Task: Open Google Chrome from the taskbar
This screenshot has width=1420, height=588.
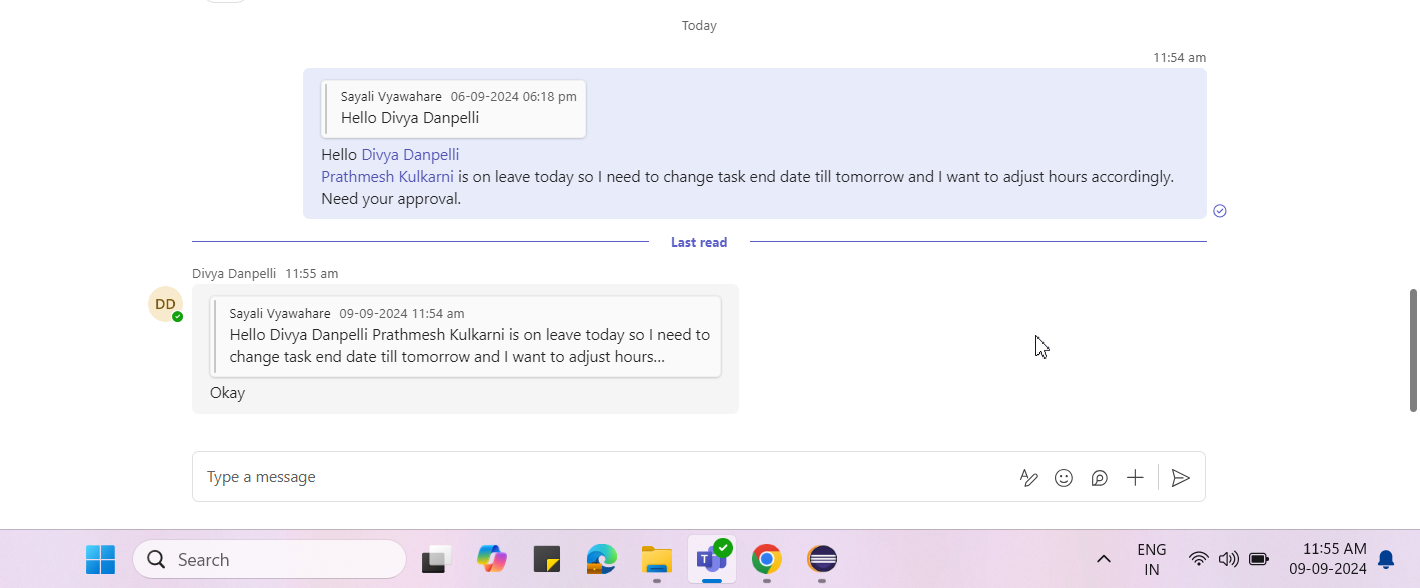Action: (767, 559)
